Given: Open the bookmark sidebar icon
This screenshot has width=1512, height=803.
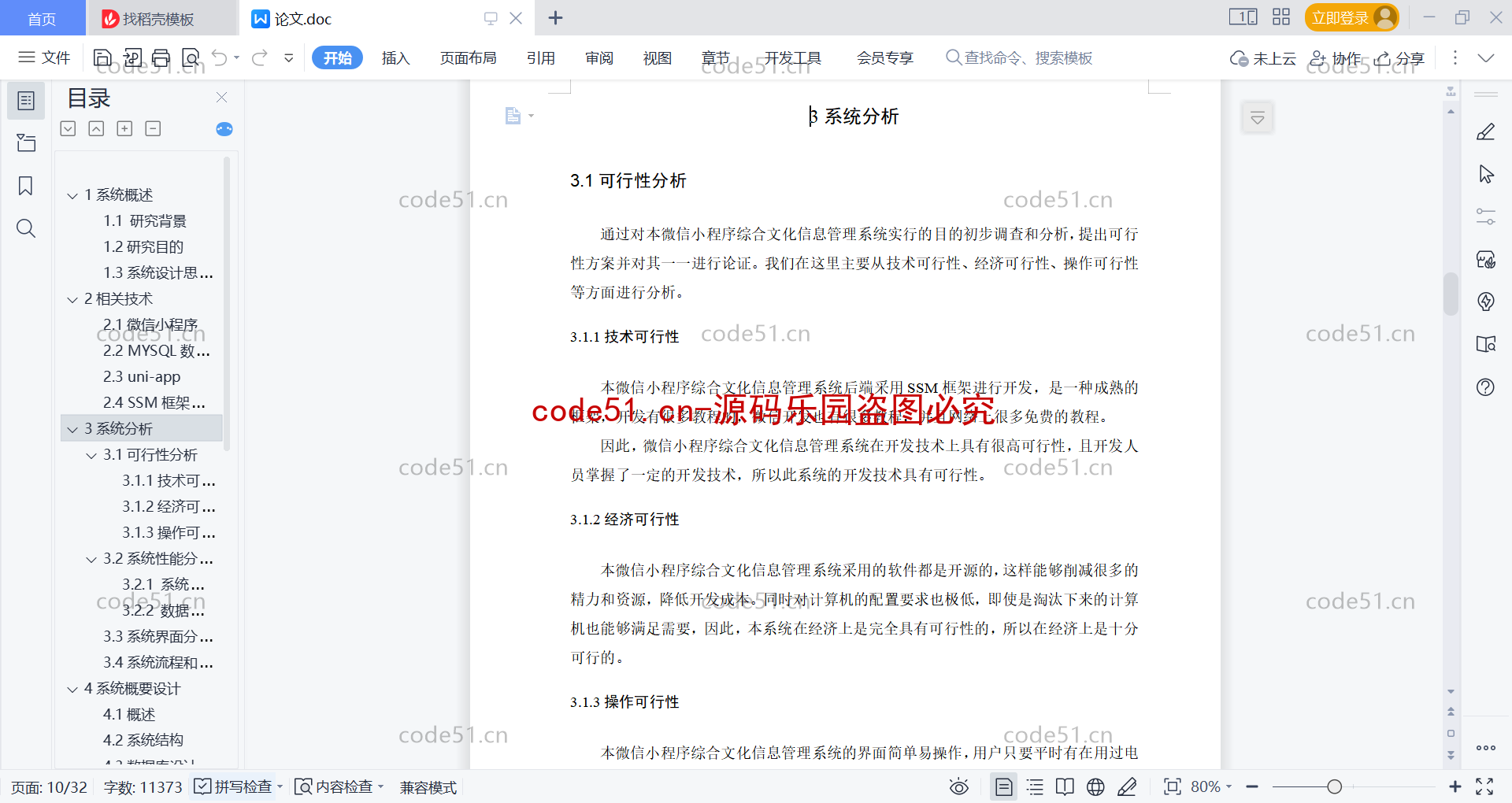Looking at the screenshot, I should pyautogui.click(x=26, y=186).
